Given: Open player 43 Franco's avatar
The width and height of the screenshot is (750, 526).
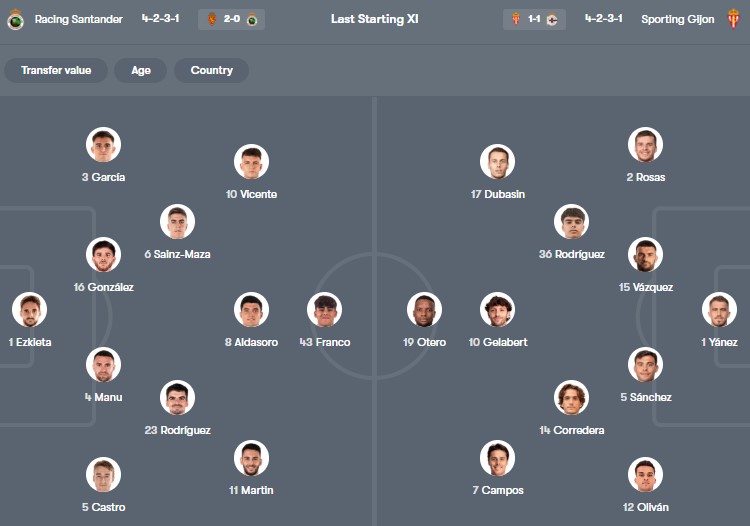Looking at the screenshot, I should coord(325,310).
